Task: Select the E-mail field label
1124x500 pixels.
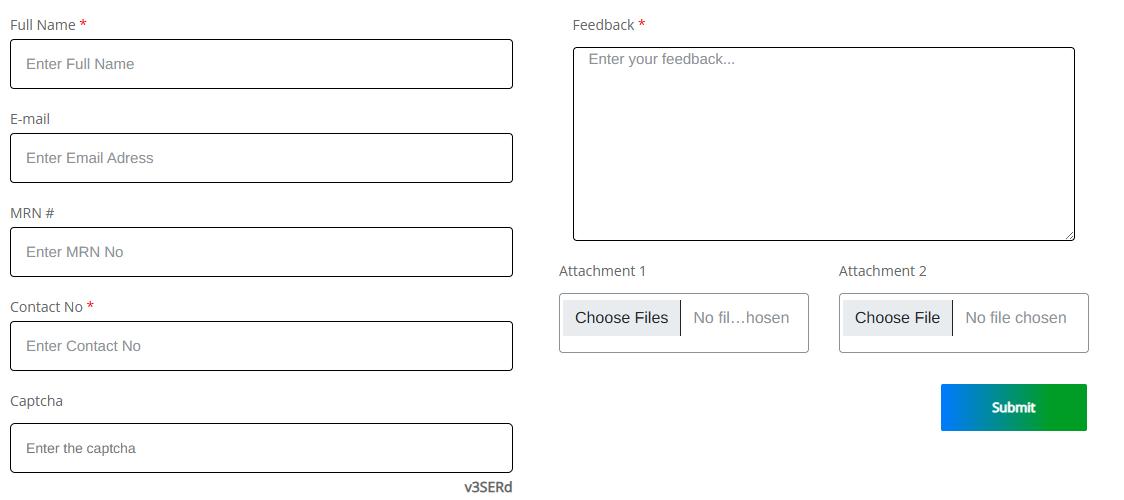Action: tap(30, 119)
